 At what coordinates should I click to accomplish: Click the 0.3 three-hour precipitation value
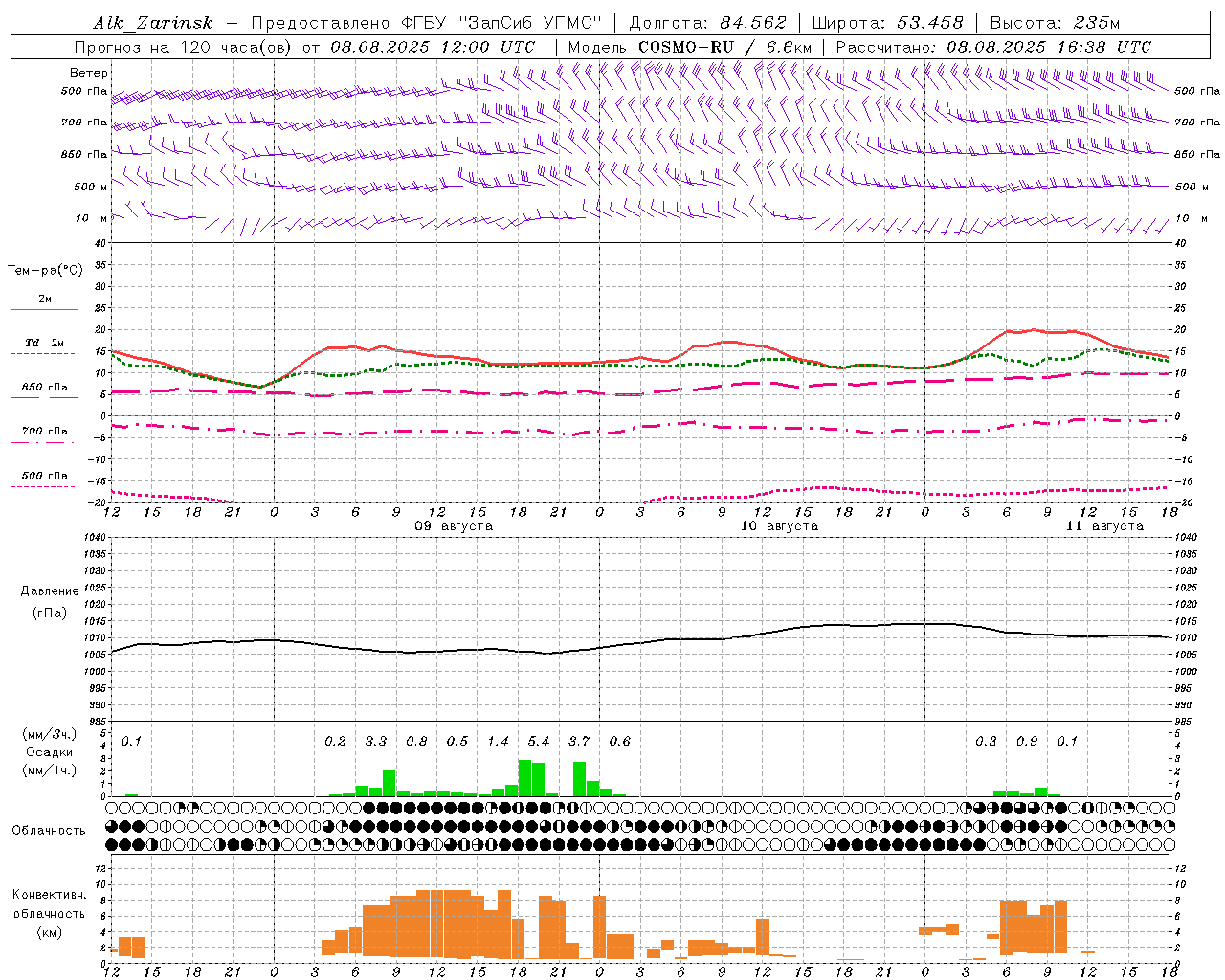pos(986,742)
